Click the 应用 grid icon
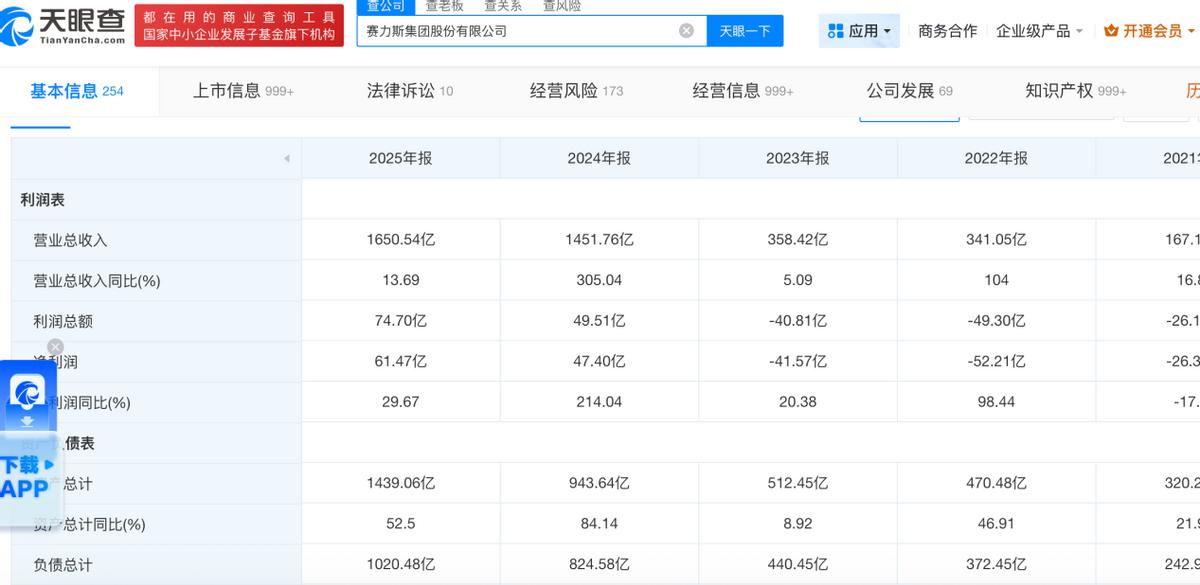The height and width of the screenshot is (585, 1200). pyautogui.click(x=835, y=31)
